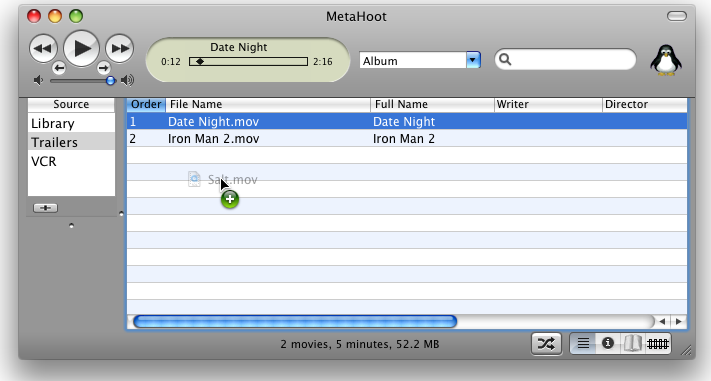Click the Full Name cell Iron Man 2
The image size is (711, 381).
pos(404,138)
